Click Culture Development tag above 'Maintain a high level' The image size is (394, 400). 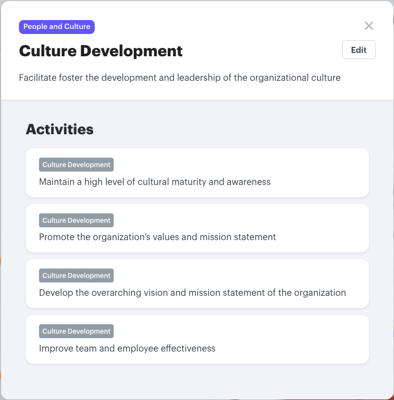76,165
